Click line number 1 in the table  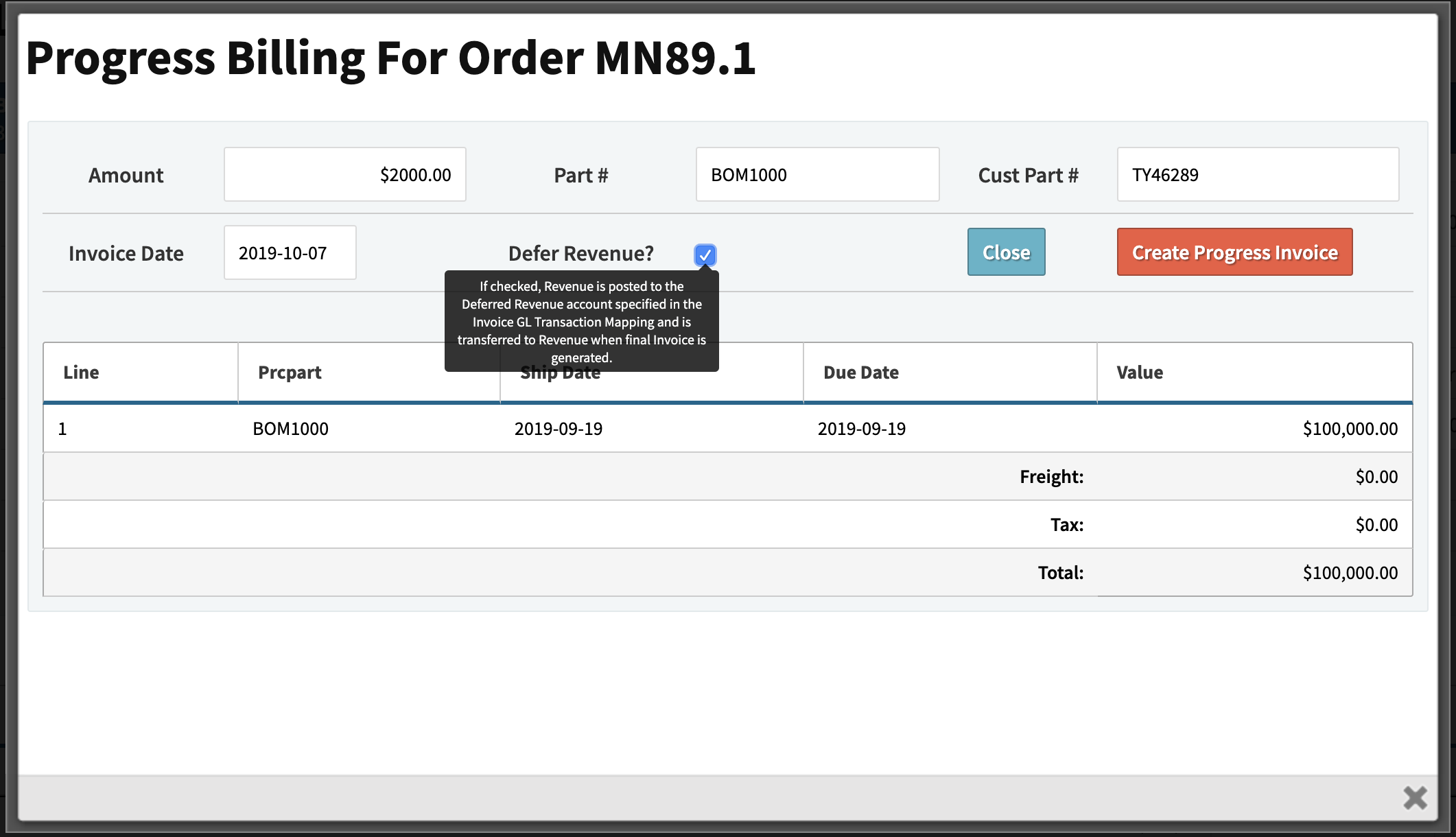[62, 429]
